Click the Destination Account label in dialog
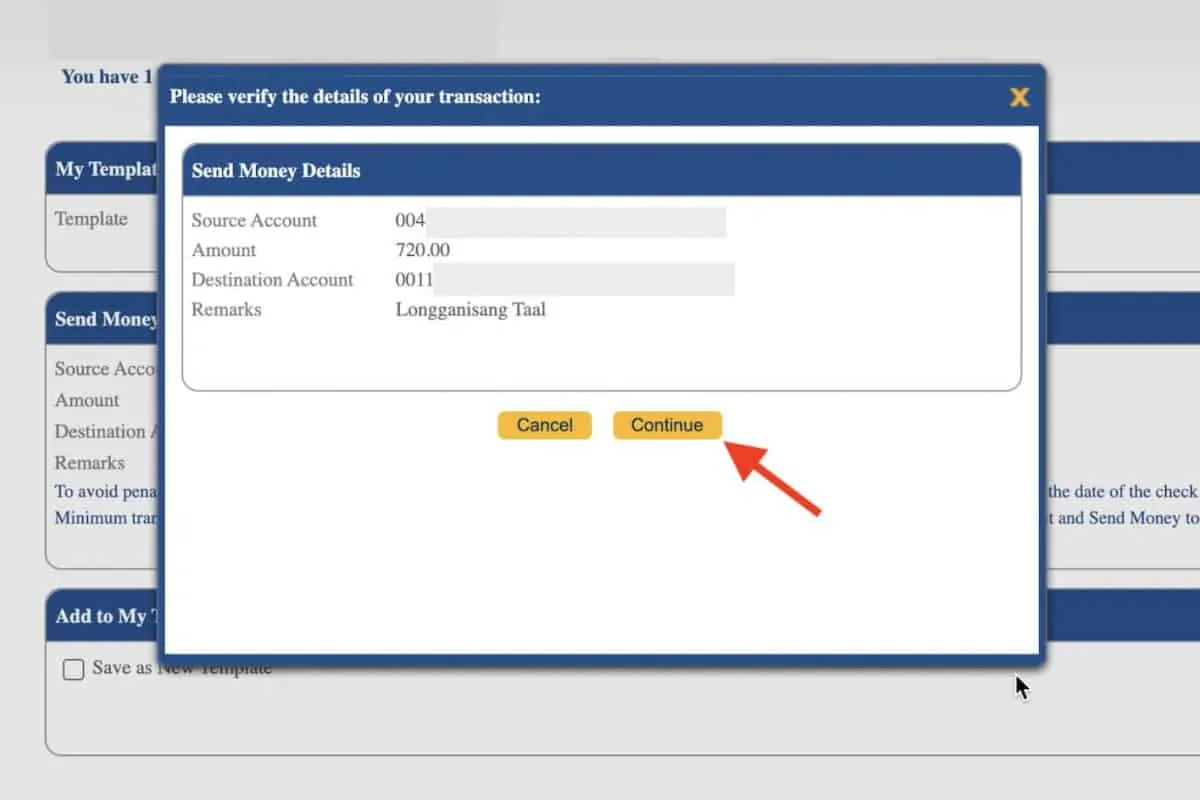This screenshot has height=800, width=1200. (x=272, y=280)
